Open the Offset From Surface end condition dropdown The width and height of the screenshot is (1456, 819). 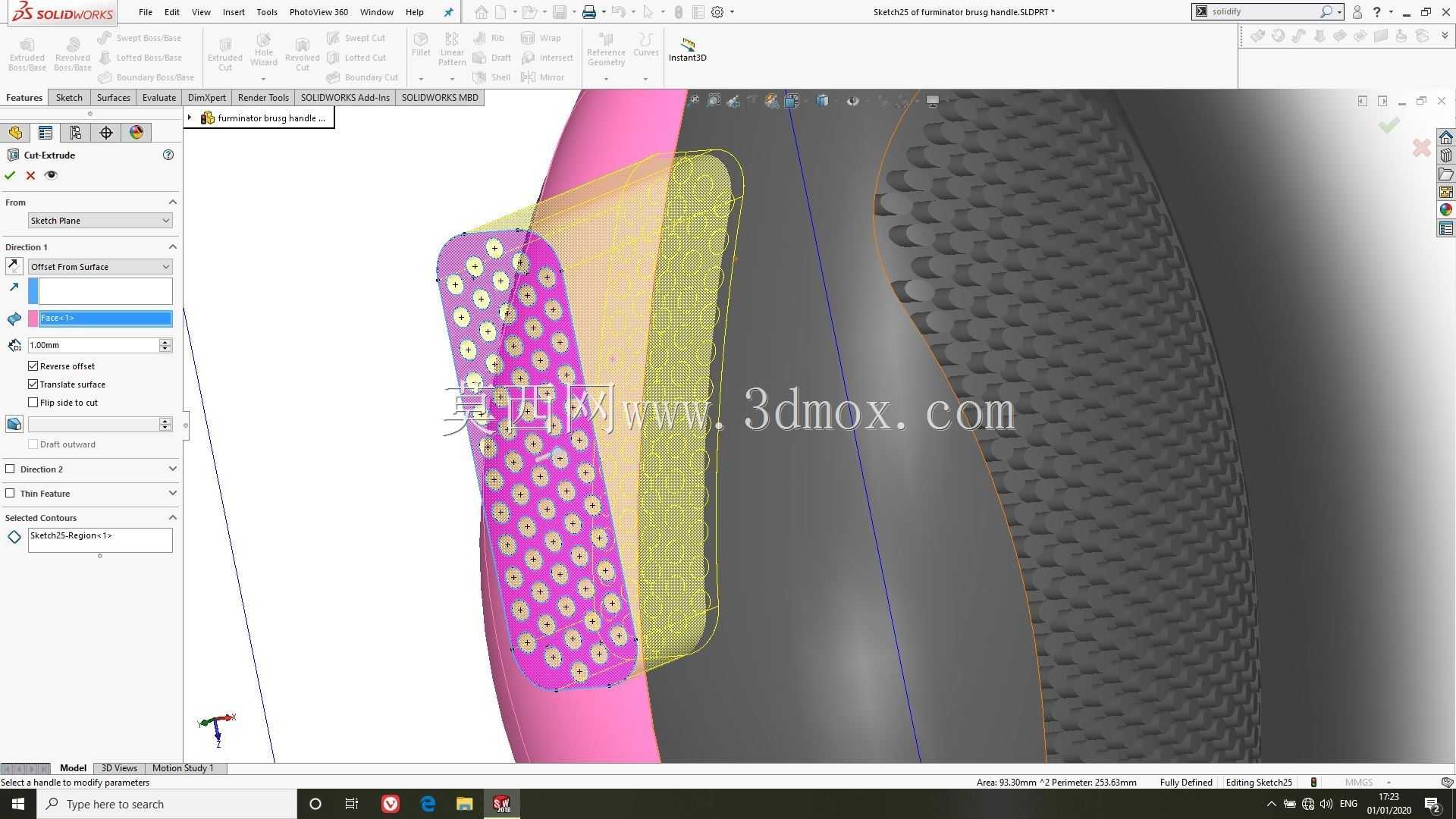pyautogui.click(x=100, y=267)
